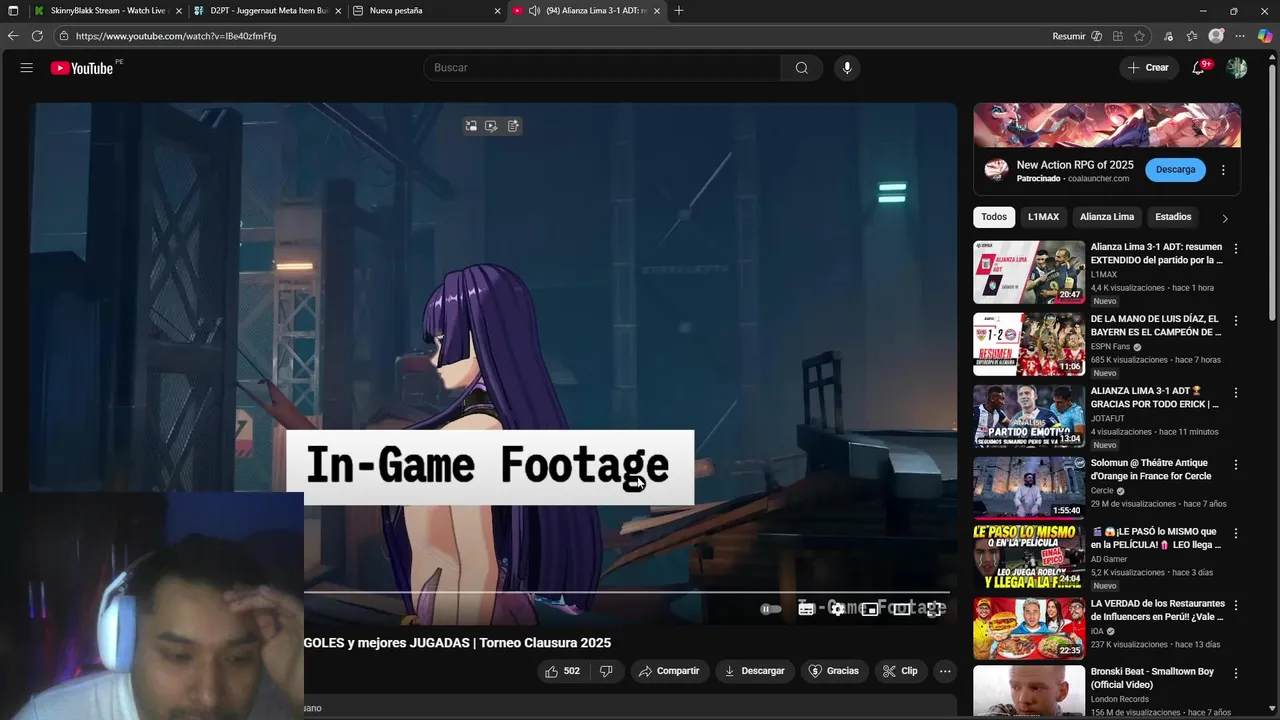Open browser settings and more menu
This screenshot has height=720, width=1280.
pos(1240,36)
